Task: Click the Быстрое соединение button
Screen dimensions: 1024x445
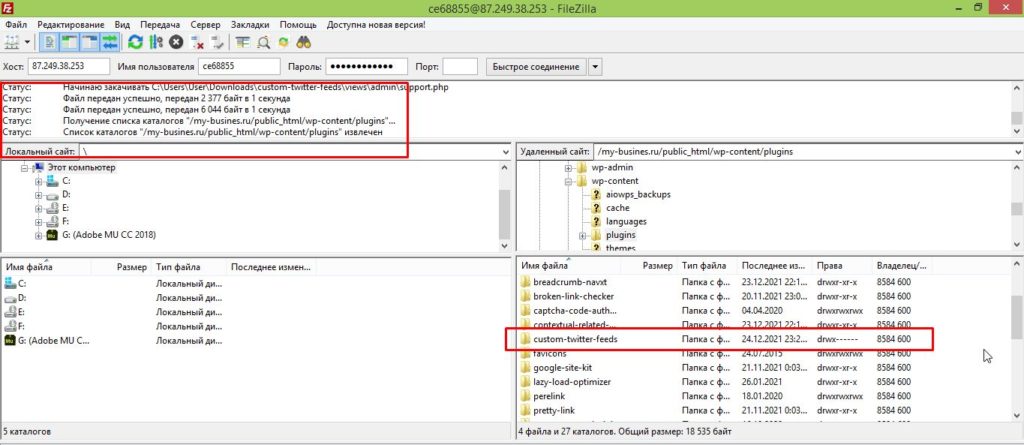Action: (535, 67)
